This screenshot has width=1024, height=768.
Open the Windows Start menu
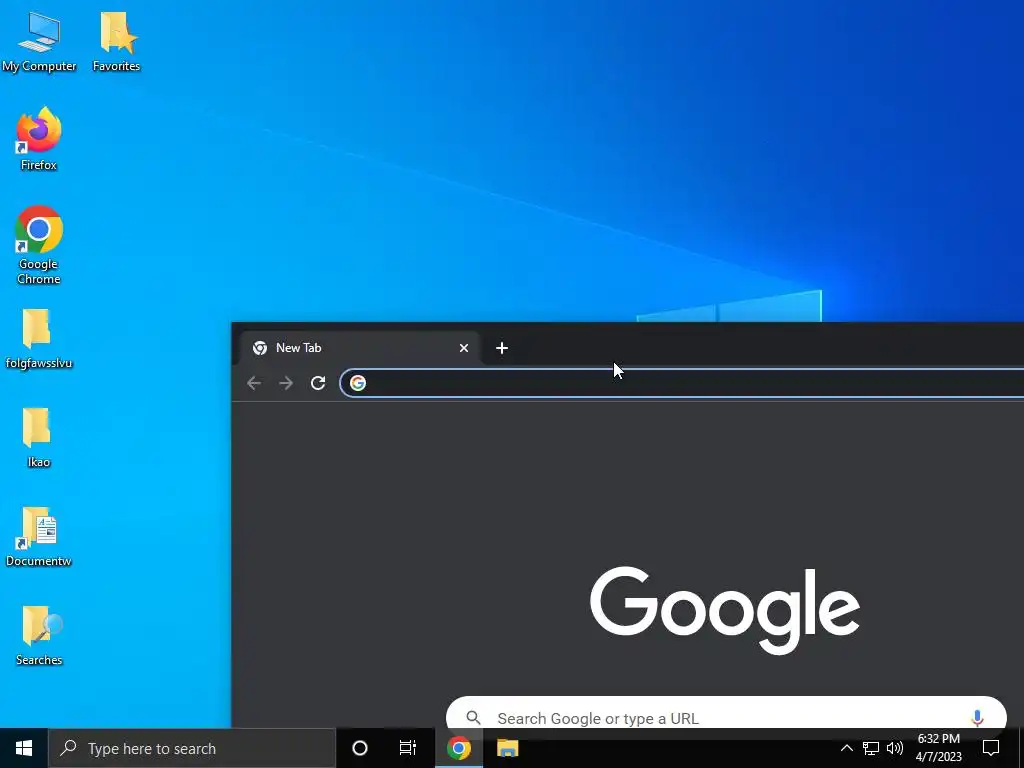click(x=24, y=748)
